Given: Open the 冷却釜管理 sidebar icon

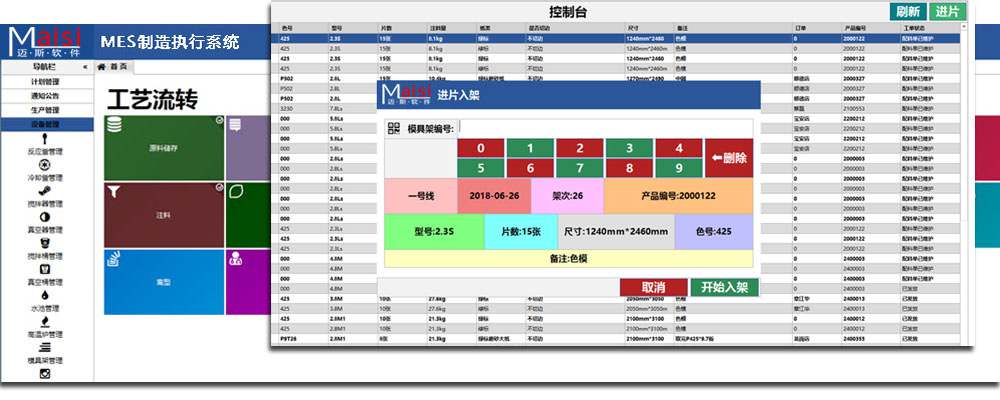Looking at the screenshot, I should coord(45,165).
